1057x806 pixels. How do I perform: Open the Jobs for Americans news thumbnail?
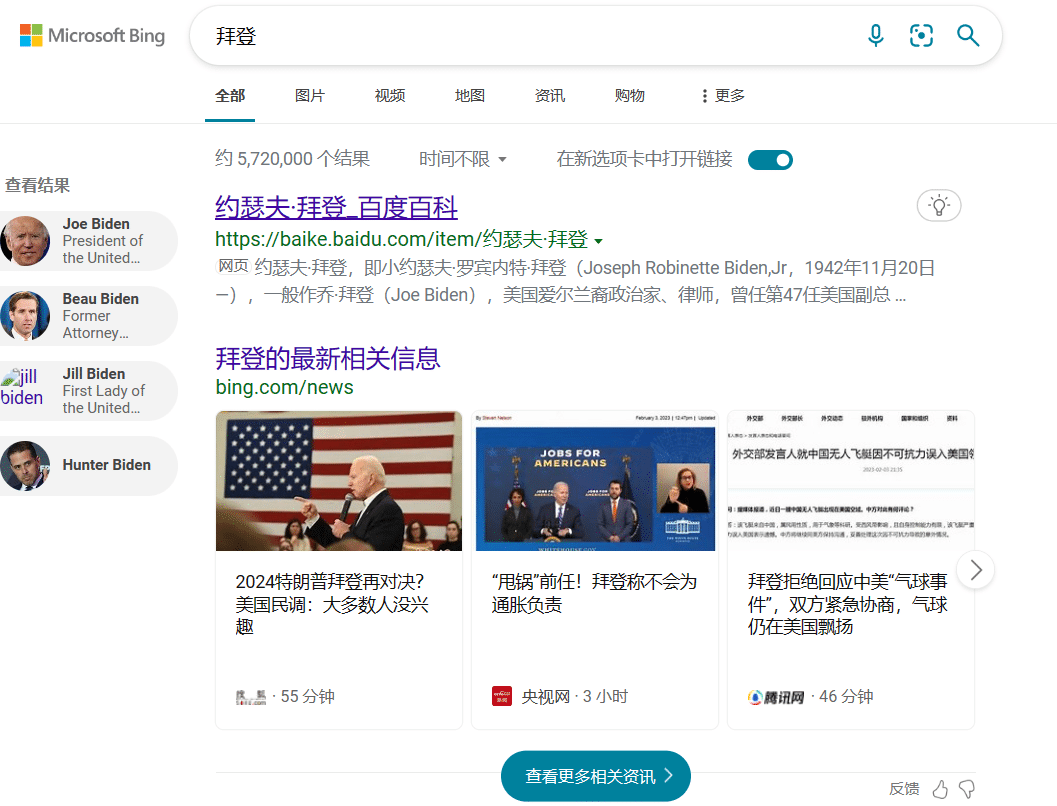point(595,481)
